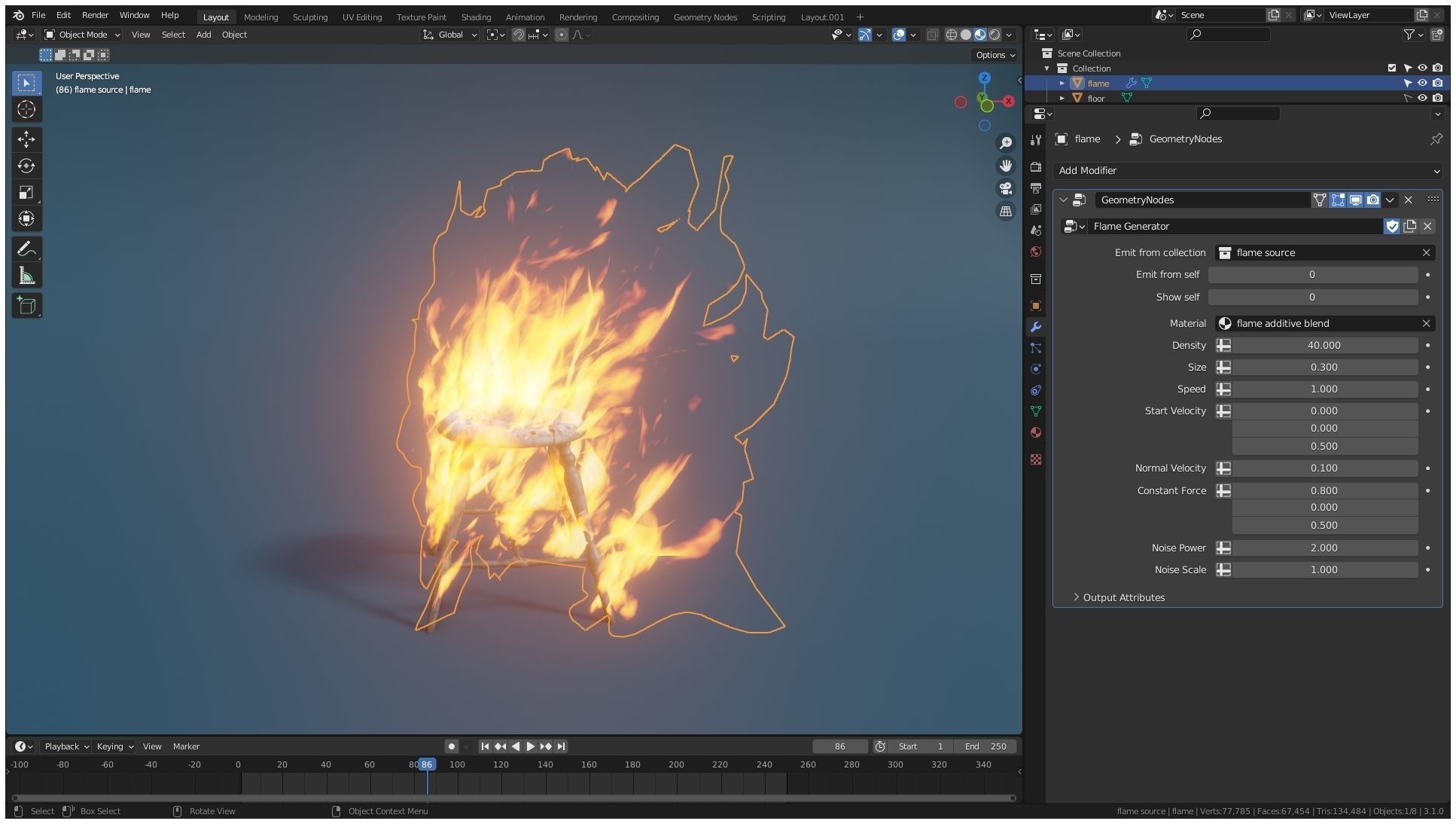Open the Add Modifier dropdown
Image resolution: width=1456 pixels, height=824 pixels.
tap(1247, 171)
